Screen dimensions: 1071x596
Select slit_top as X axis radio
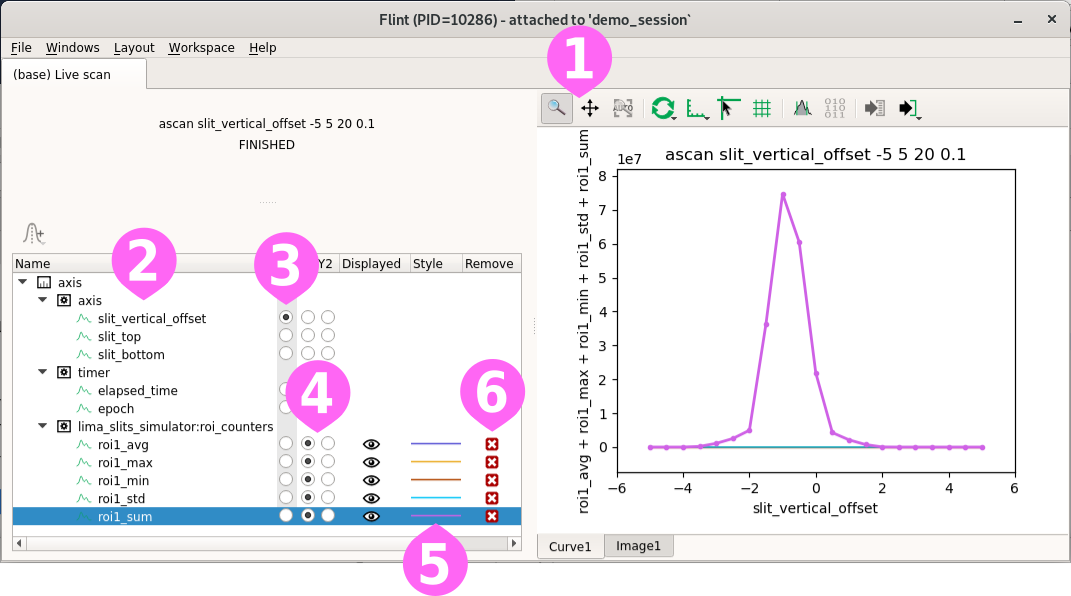pos(286,335)
